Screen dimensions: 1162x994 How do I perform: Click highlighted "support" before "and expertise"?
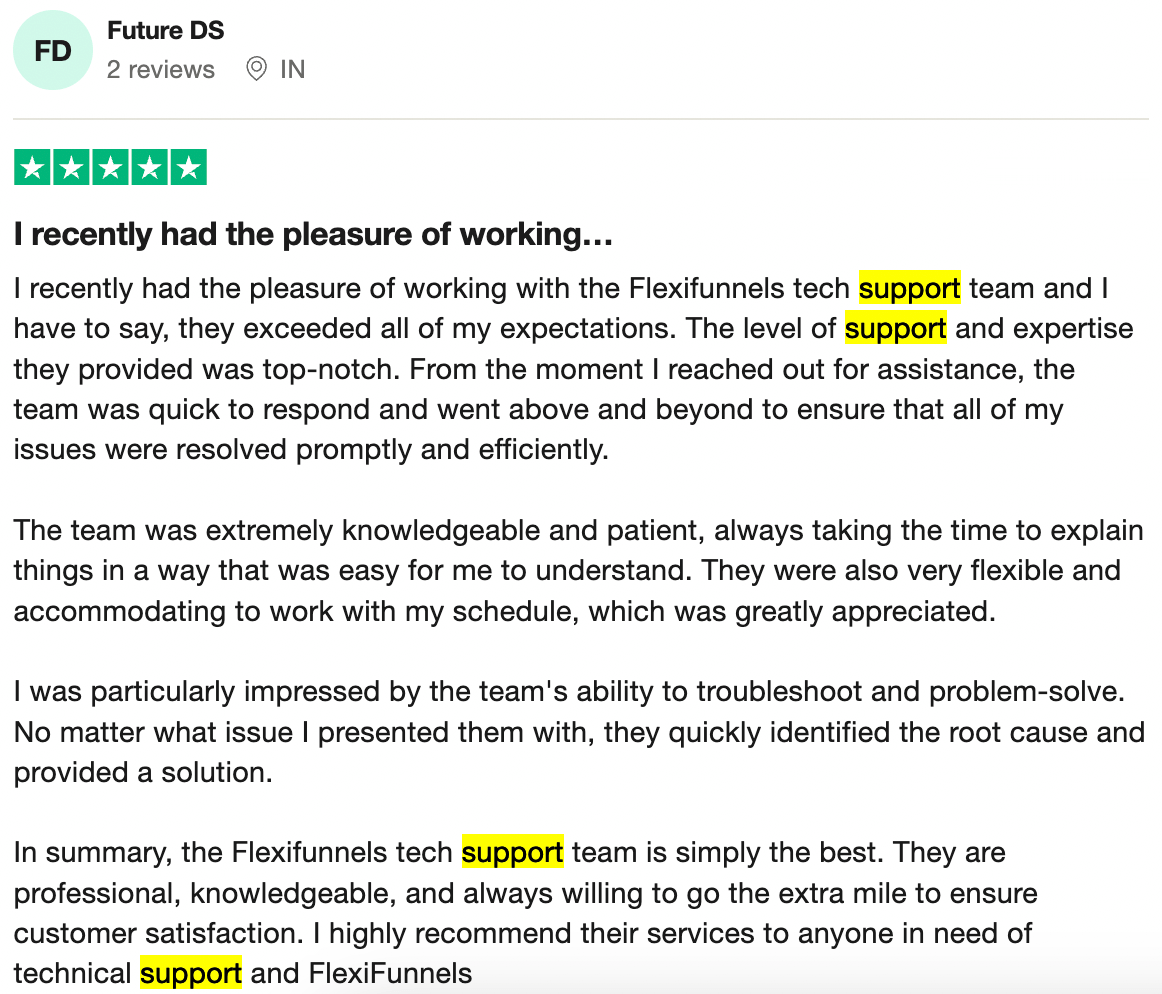click(x=895, y=329)
